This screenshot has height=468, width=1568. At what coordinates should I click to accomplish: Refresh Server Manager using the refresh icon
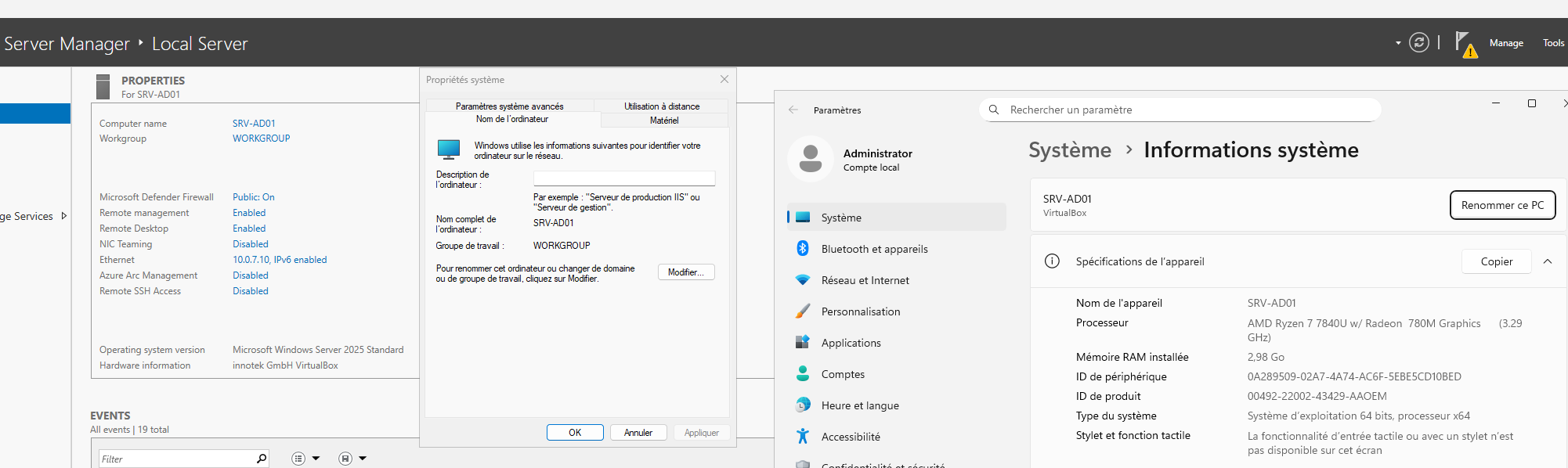1418,42
